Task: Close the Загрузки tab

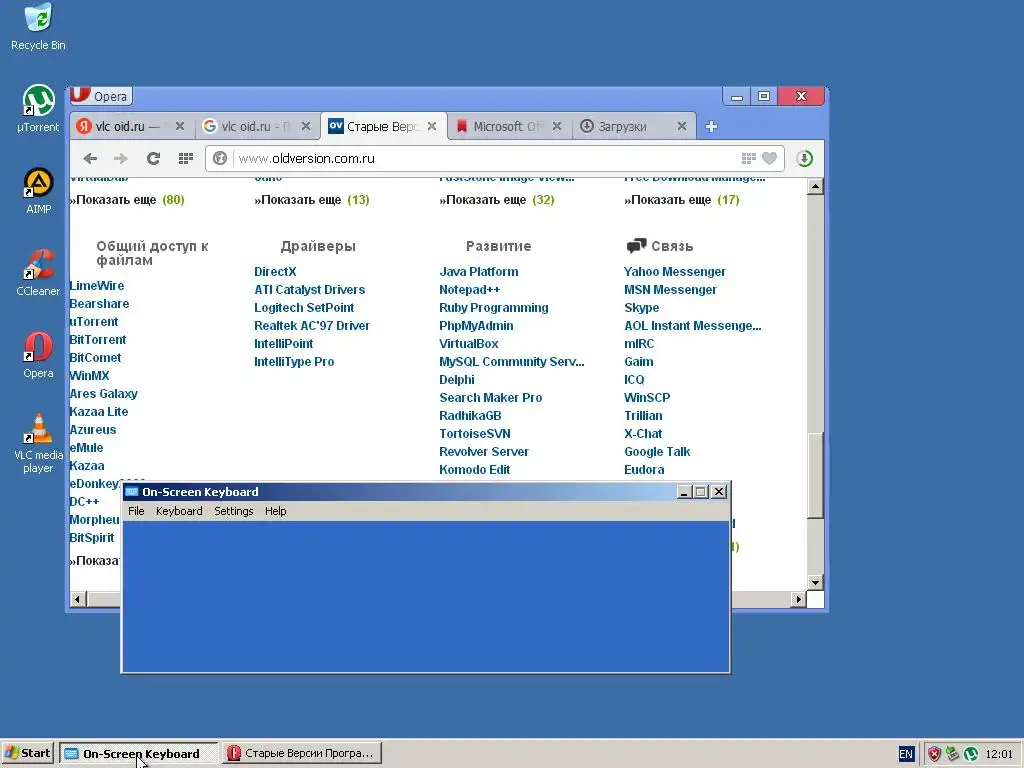Action: [682, 126]
